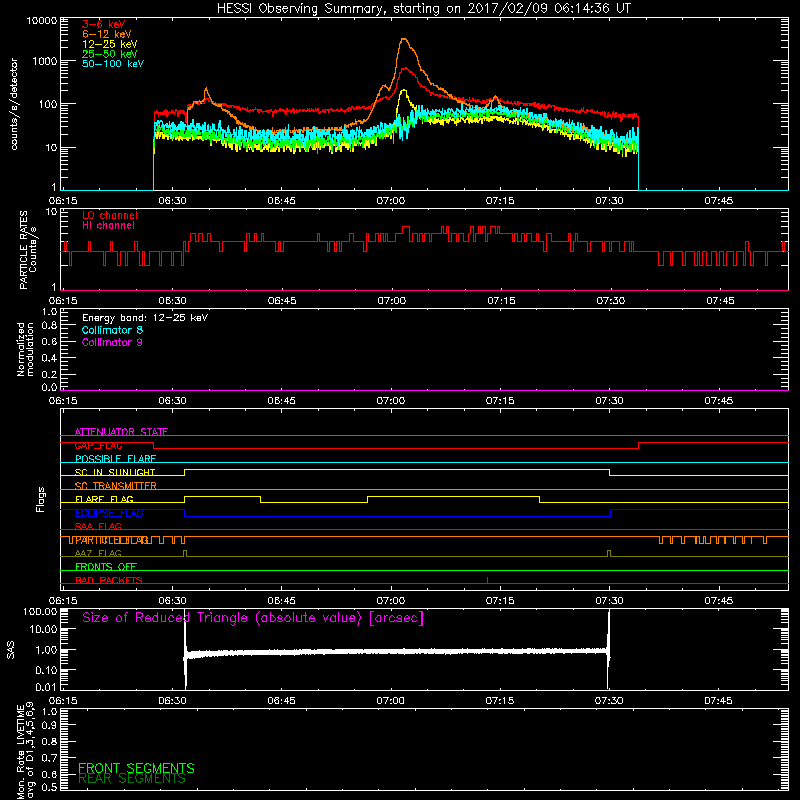Click the SC_TRANSMITTER flag label
Image resolution: width=800 pixels, height=800 pixels.
[115, 486]
